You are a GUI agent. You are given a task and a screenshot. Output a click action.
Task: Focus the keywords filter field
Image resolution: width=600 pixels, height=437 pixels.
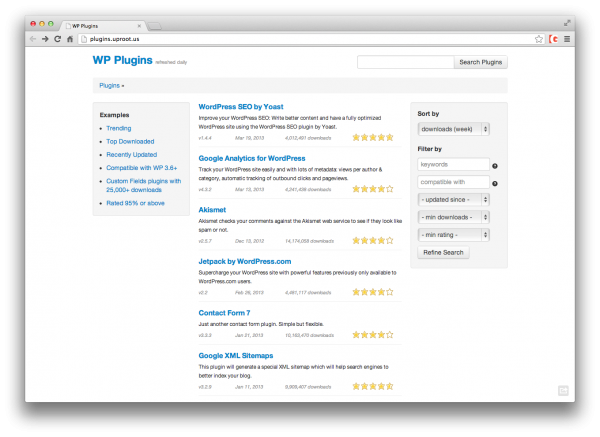tap(453, 165)
